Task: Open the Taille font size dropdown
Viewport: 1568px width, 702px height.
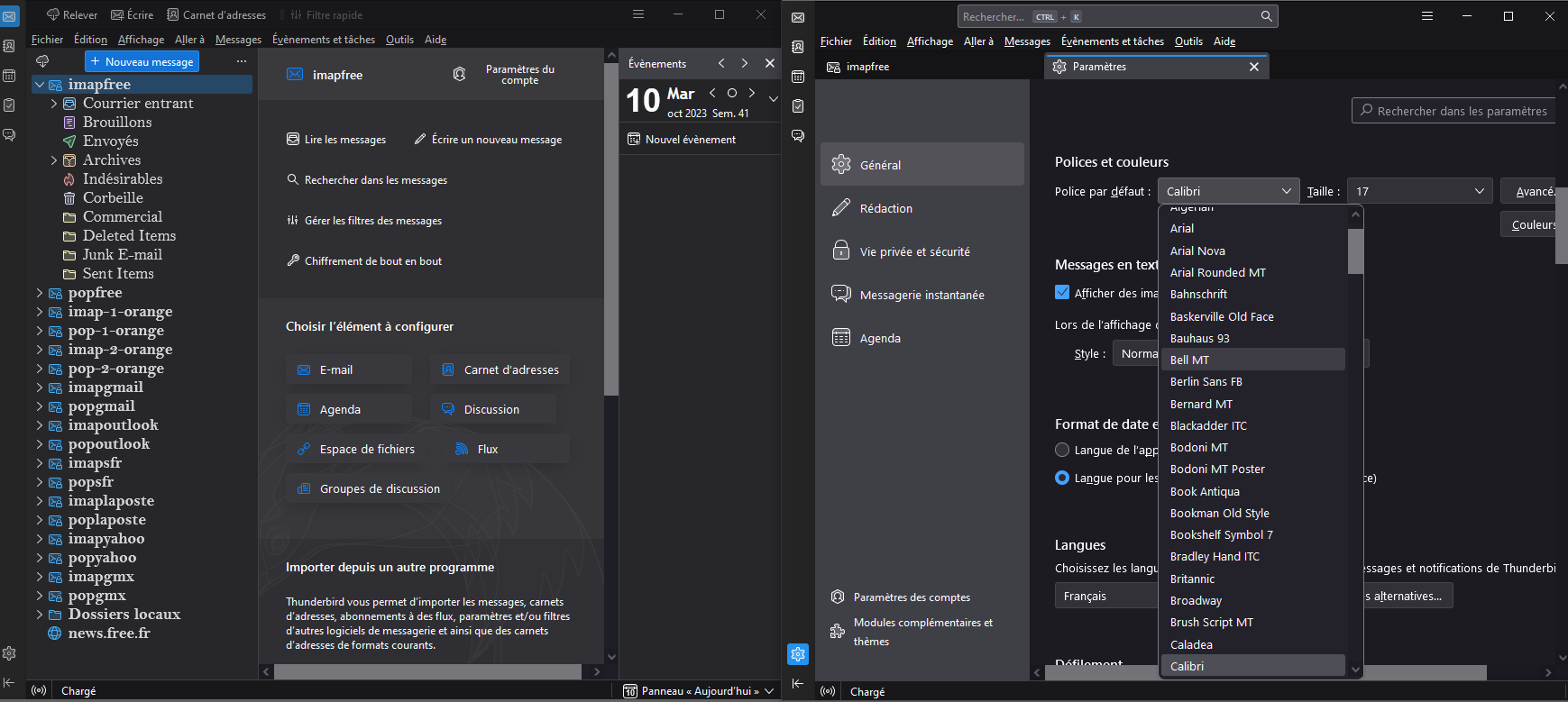Action: tap(1419, 191)
